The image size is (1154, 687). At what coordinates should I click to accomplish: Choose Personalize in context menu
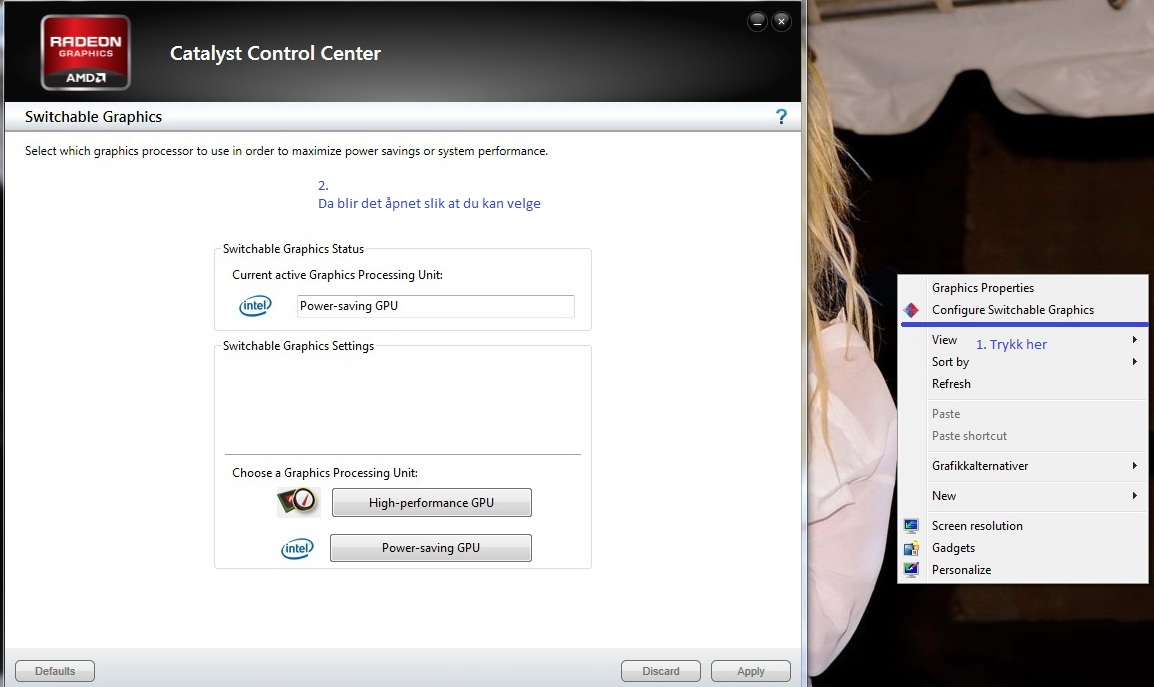coord(1022,570)
